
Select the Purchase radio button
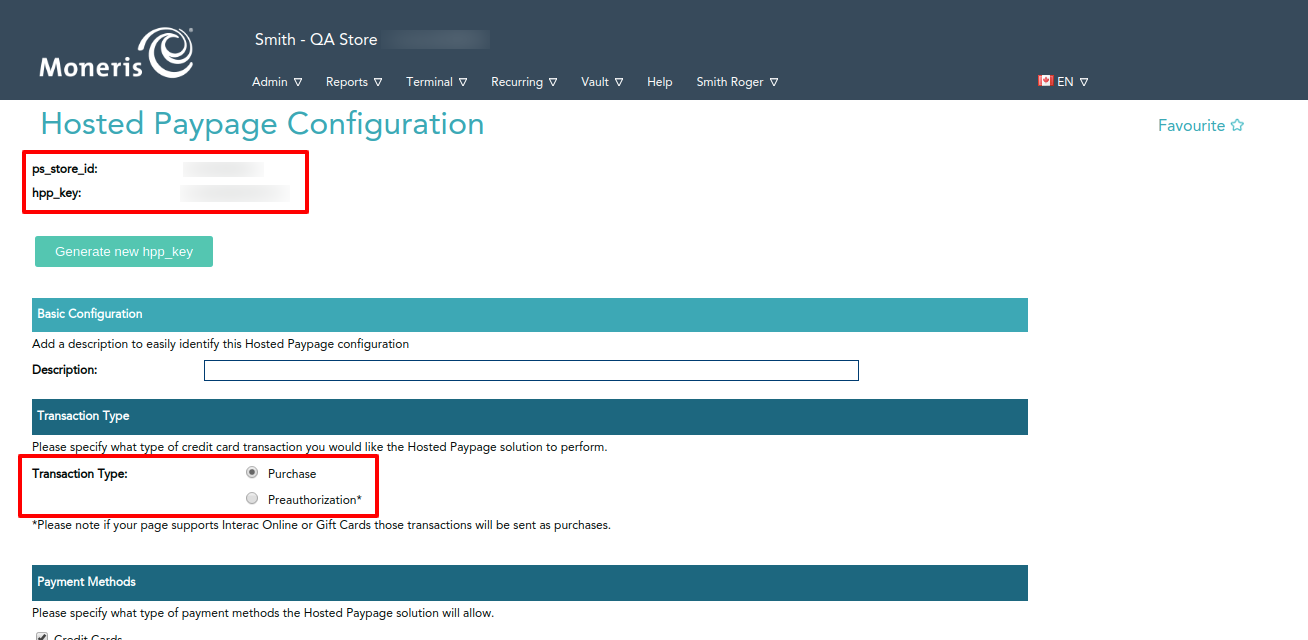click(x=252, y=473)
